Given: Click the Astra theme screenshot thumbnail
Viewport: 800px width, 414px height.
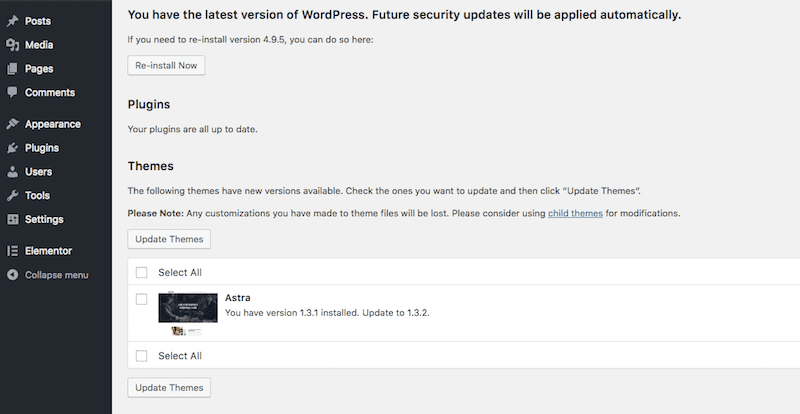Looking at the screenshot, I should click(188, 313).
